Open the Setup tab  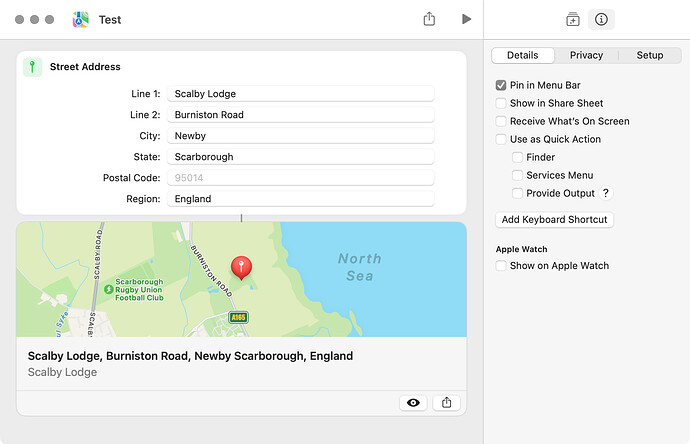coord(650,55)
